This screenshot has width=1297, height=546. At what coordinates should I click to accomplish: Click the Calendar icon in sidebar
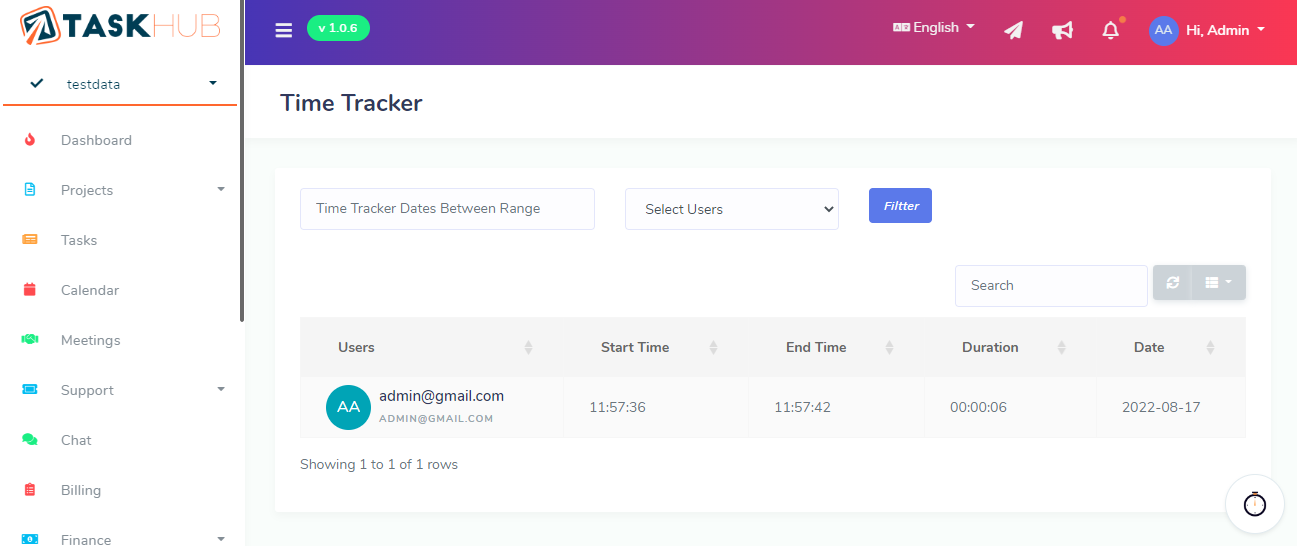[30, 289]
